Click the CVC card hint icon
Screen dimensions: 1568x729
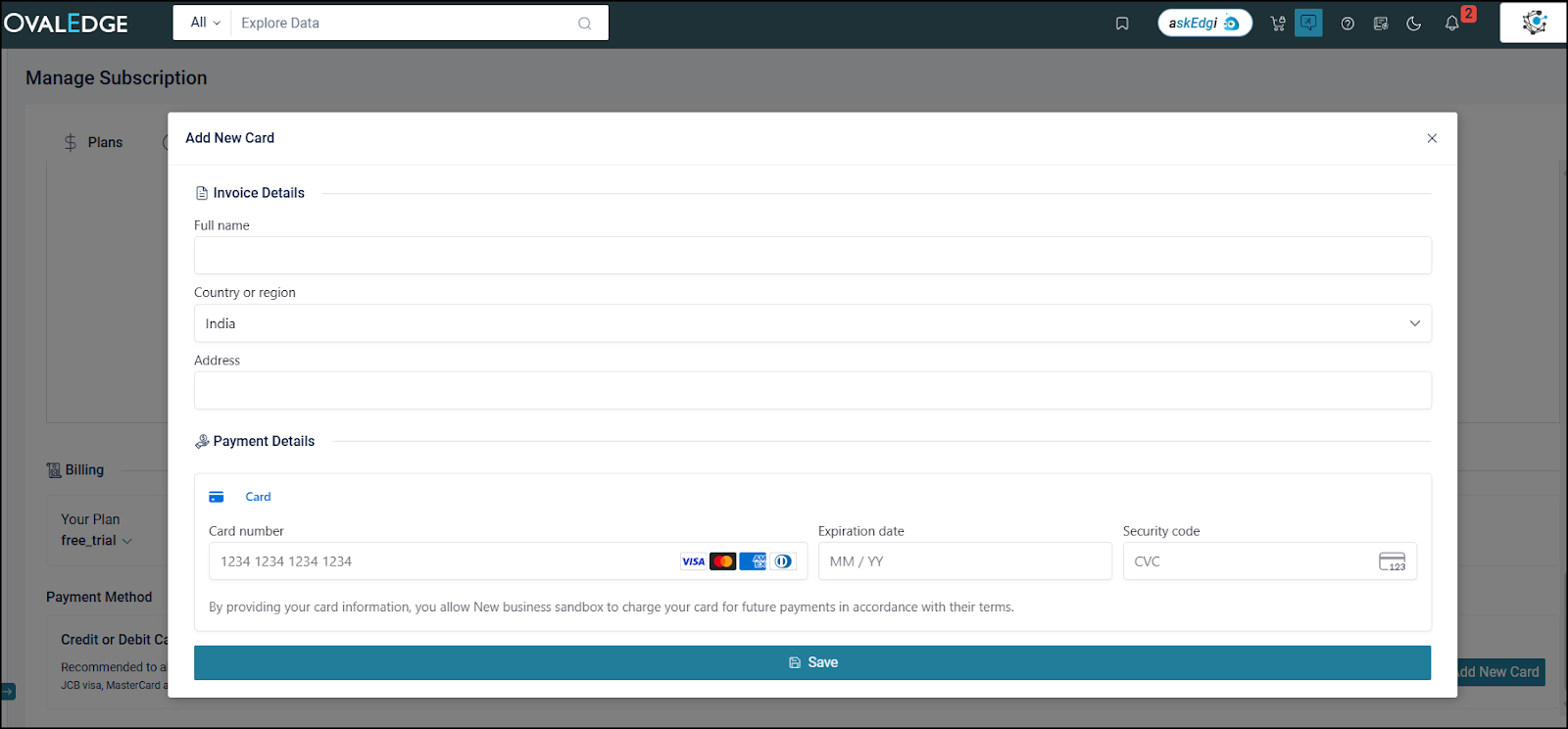pyautogui.click(x=1393, y=561)
